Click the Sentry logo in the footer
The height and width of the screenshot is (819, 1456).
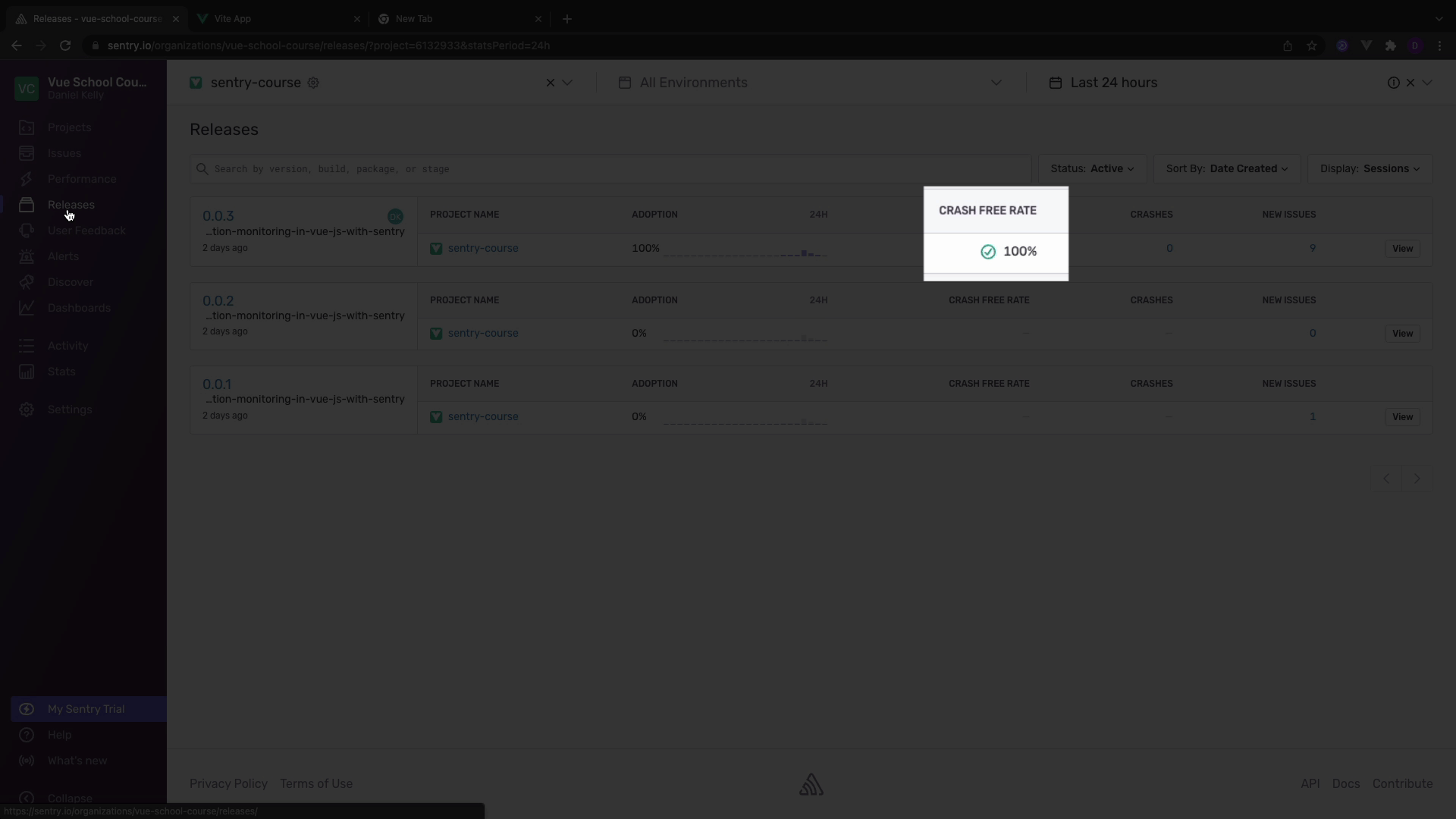pyautogui.click(x=811, y=784)
